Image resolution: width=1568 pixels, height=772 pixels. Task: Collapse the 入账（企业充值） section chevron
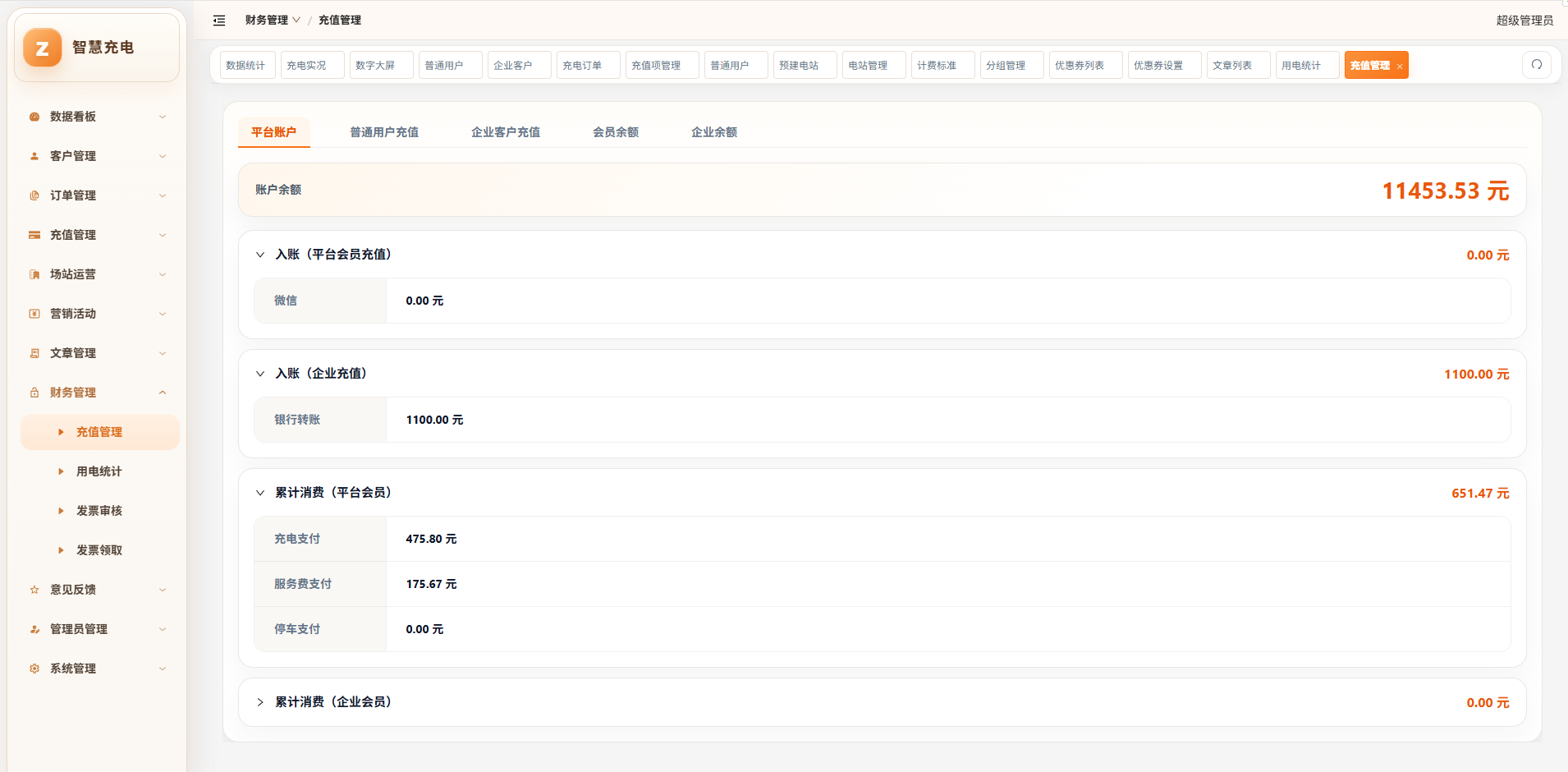(260, 374)
